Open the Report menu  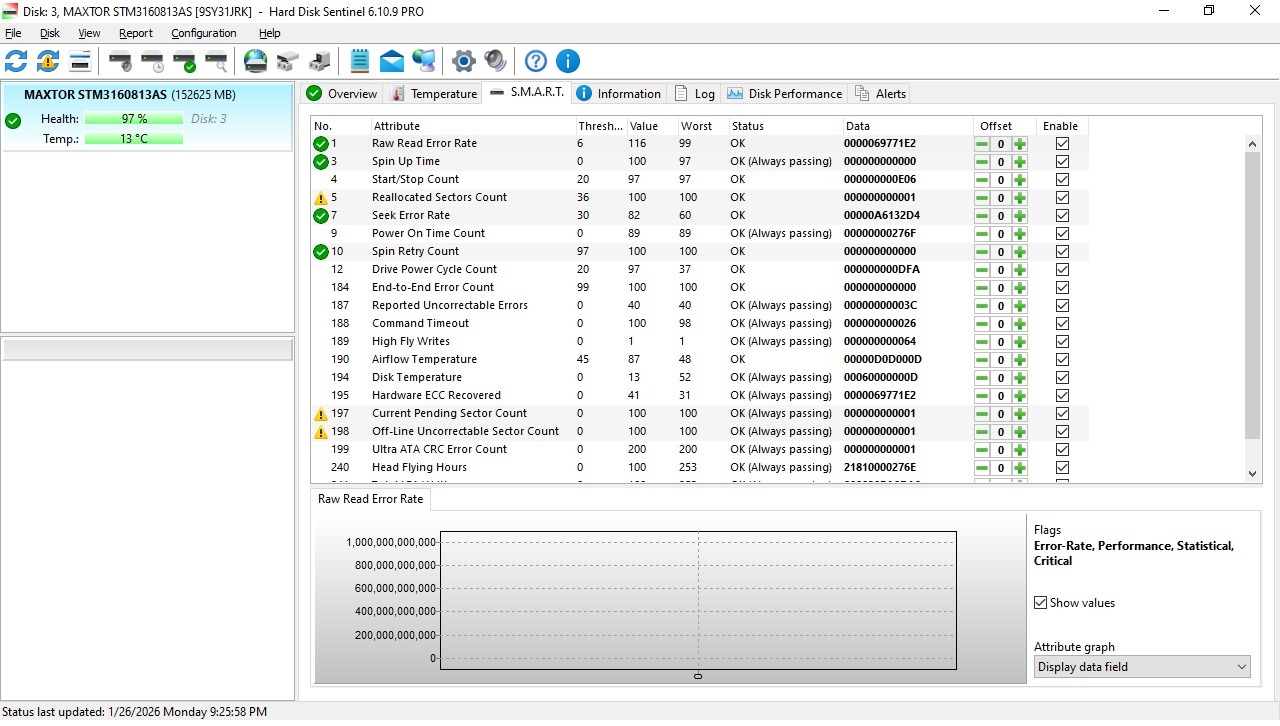pos(136,33)
